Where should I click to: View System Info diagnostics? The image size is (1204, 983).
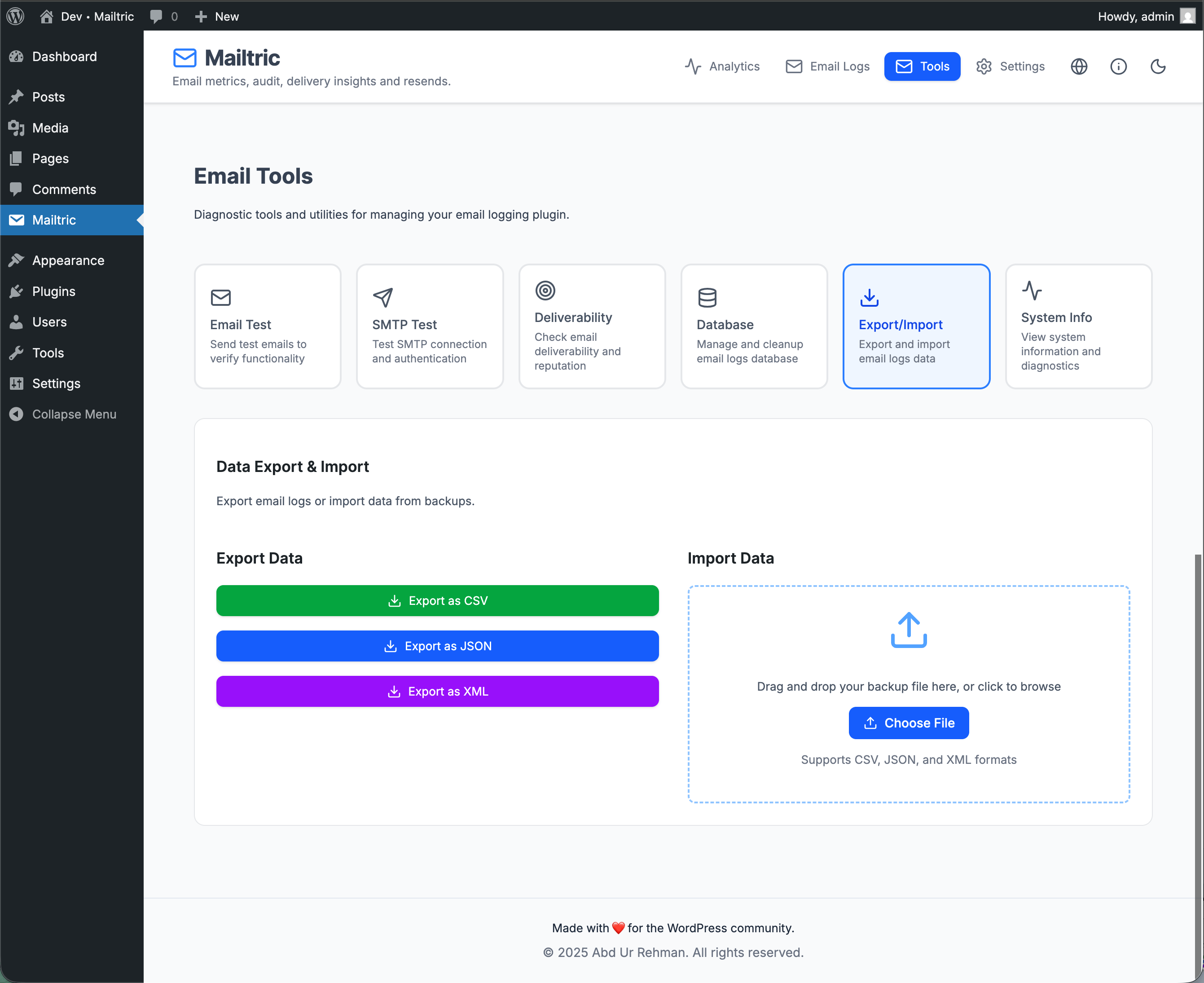point(1078,327)
